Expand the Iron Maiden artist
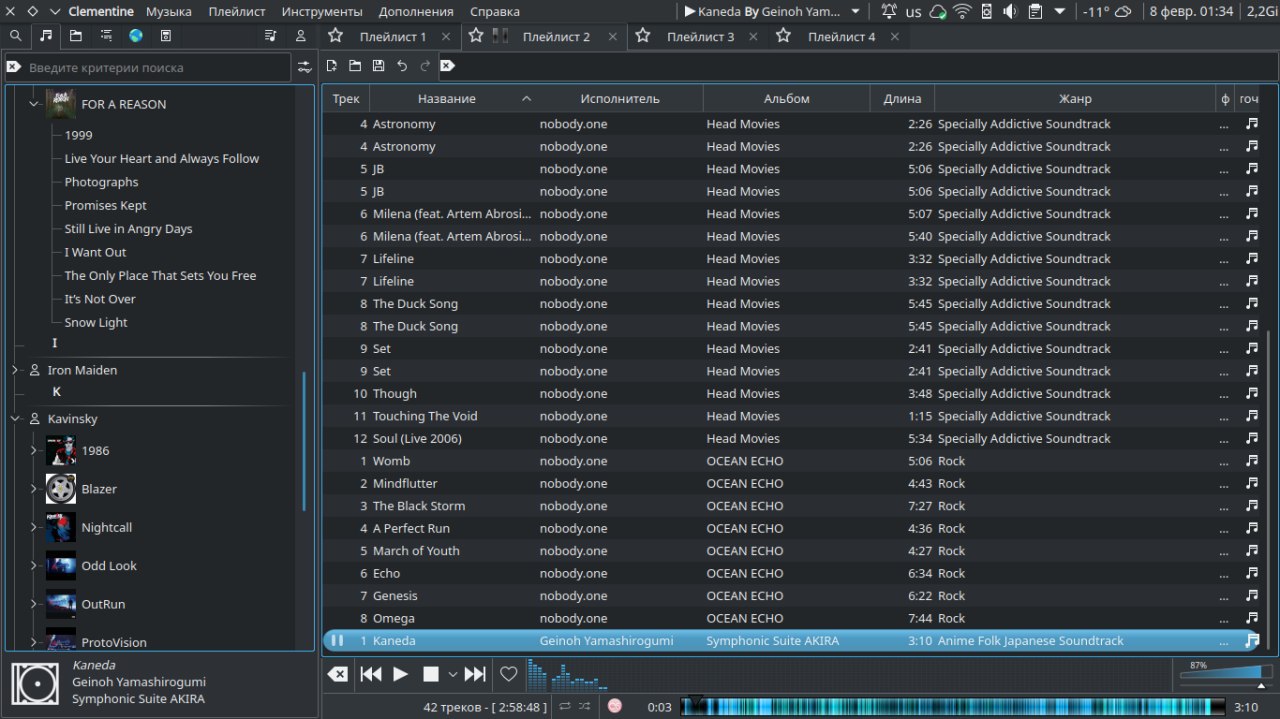The width and height of the screenshot is (1280, 719). point(15,370)
